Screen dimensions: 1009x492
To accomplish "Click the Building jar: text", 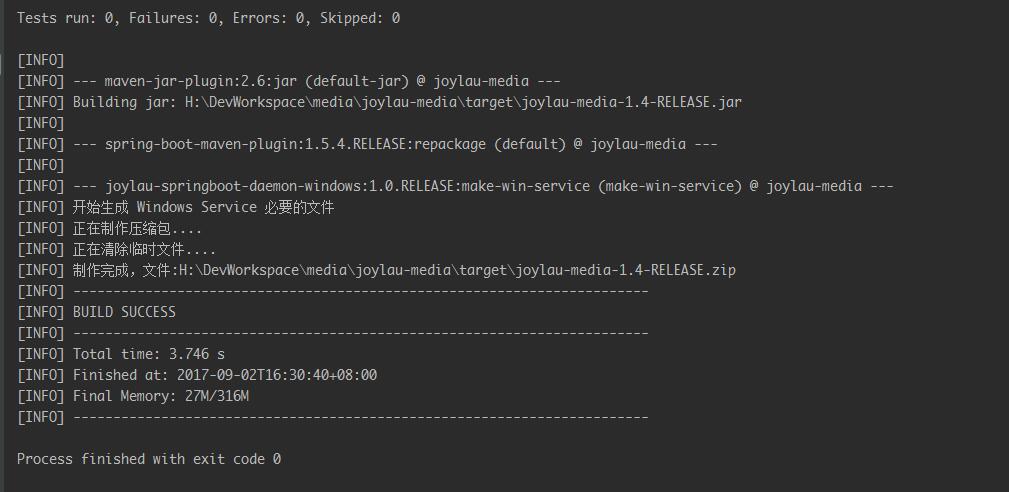I will [124, 102].
